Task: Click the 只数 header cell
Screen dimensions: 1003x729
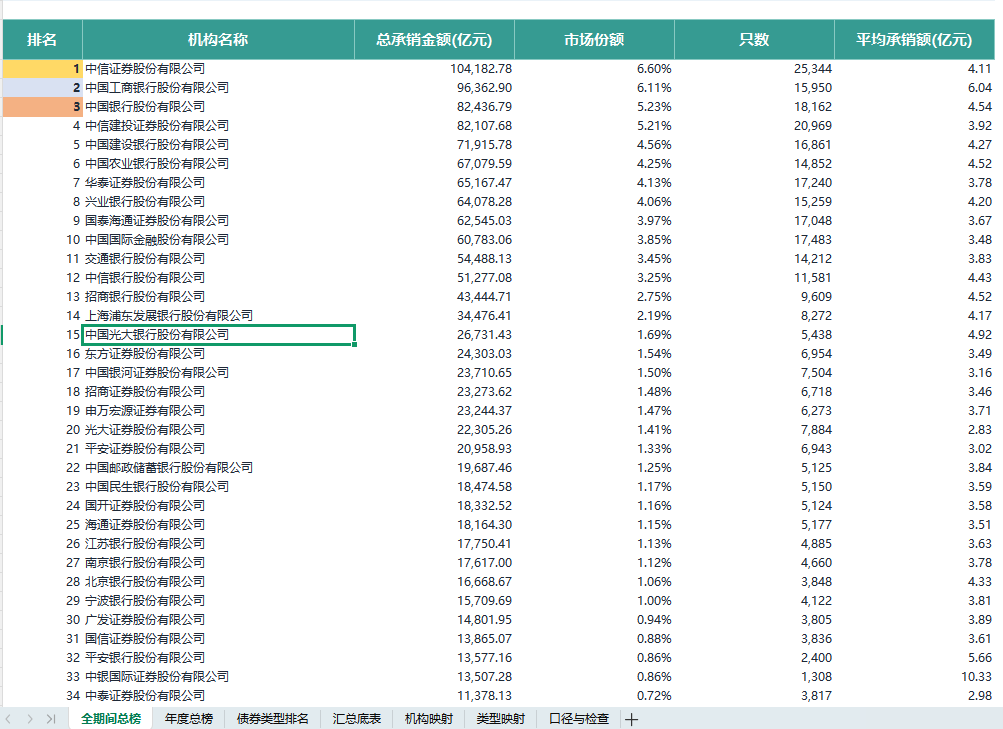Action: pos(754,40)
